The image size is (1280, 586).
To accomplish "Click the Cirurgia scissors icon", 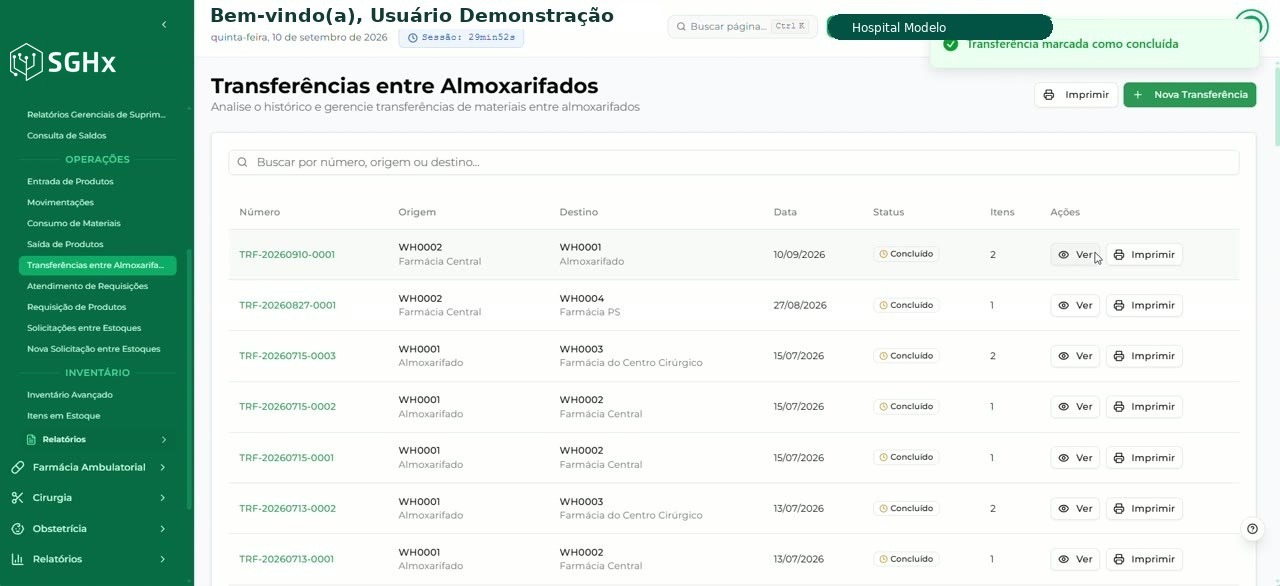I will (17, 498).
